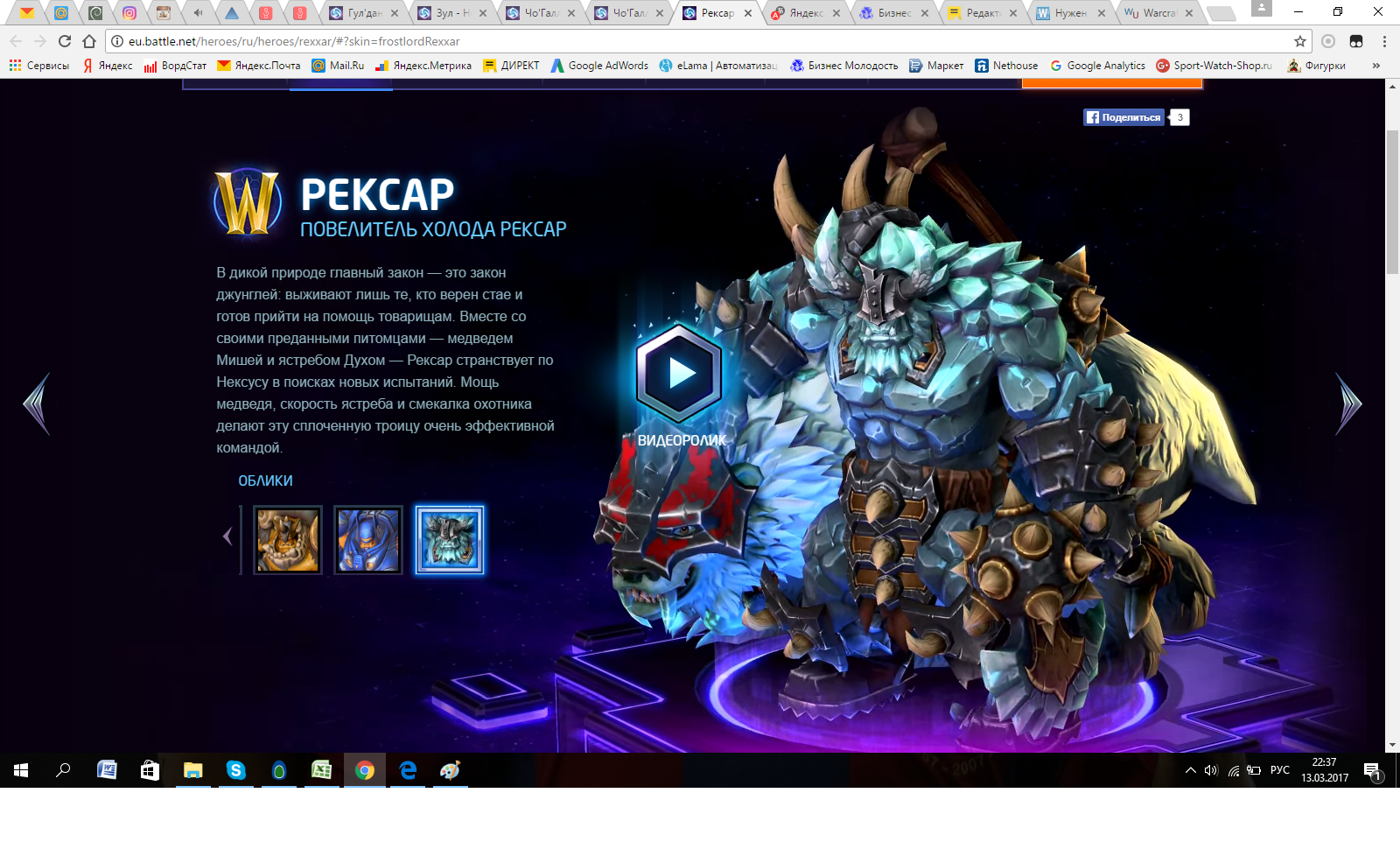1400x863 pixels.
Task: Open Windows taskbar search
Action: [63, 770]
